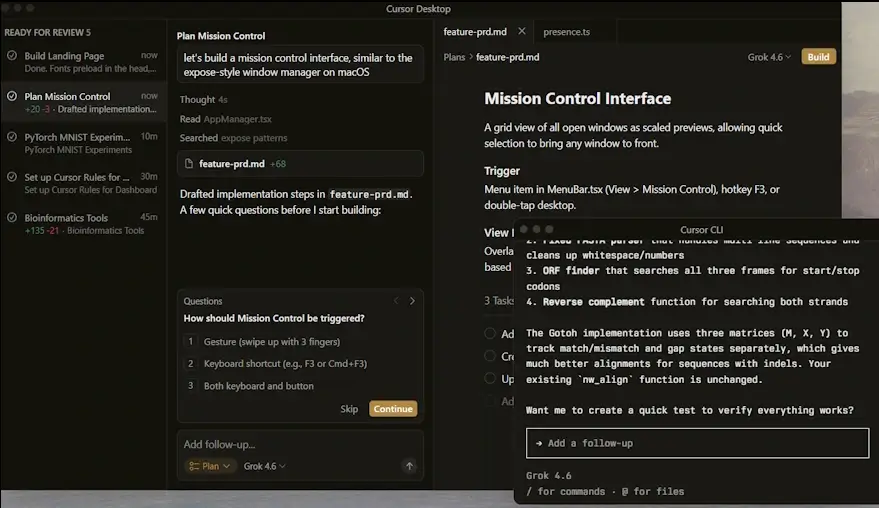Click the check icon beside PyTorch MNIST Experiments

pos(12,136)
